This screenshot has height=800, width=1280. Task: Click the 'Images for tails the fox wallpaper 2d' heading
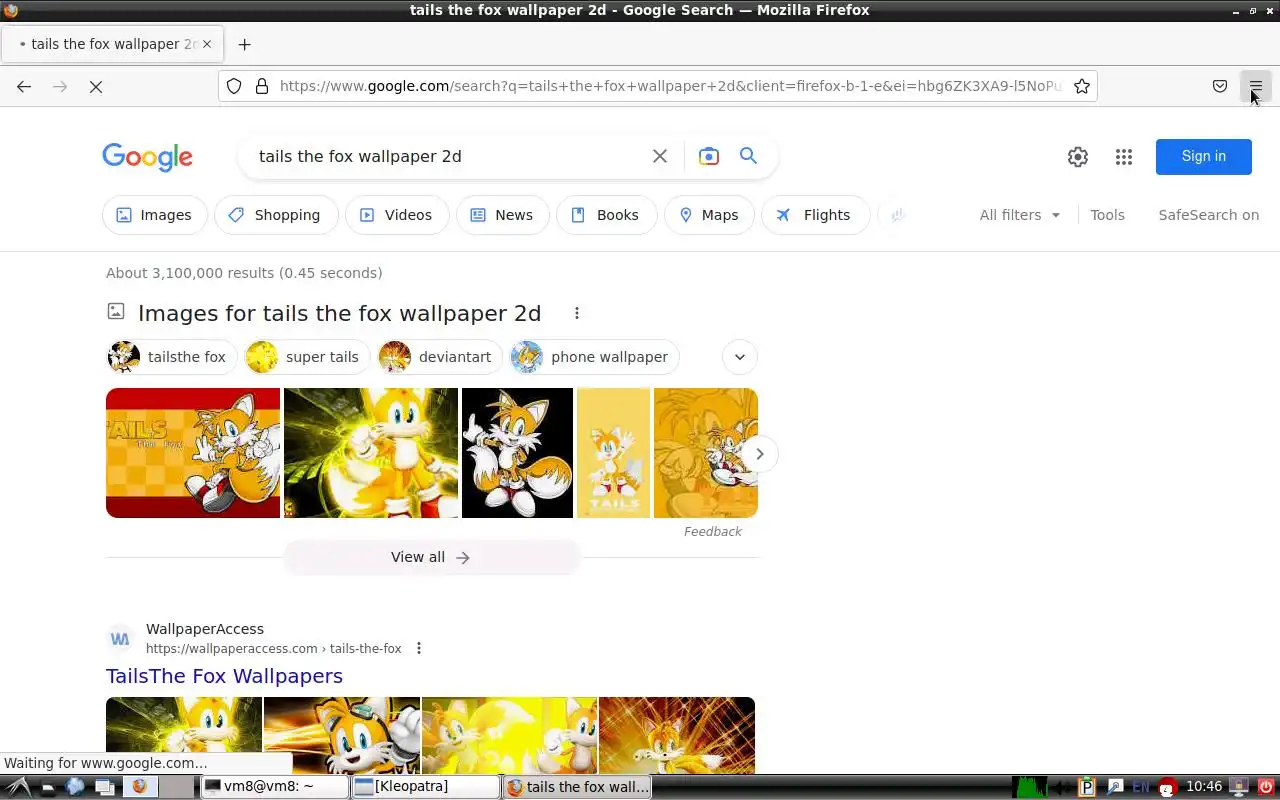coord(339,313)
